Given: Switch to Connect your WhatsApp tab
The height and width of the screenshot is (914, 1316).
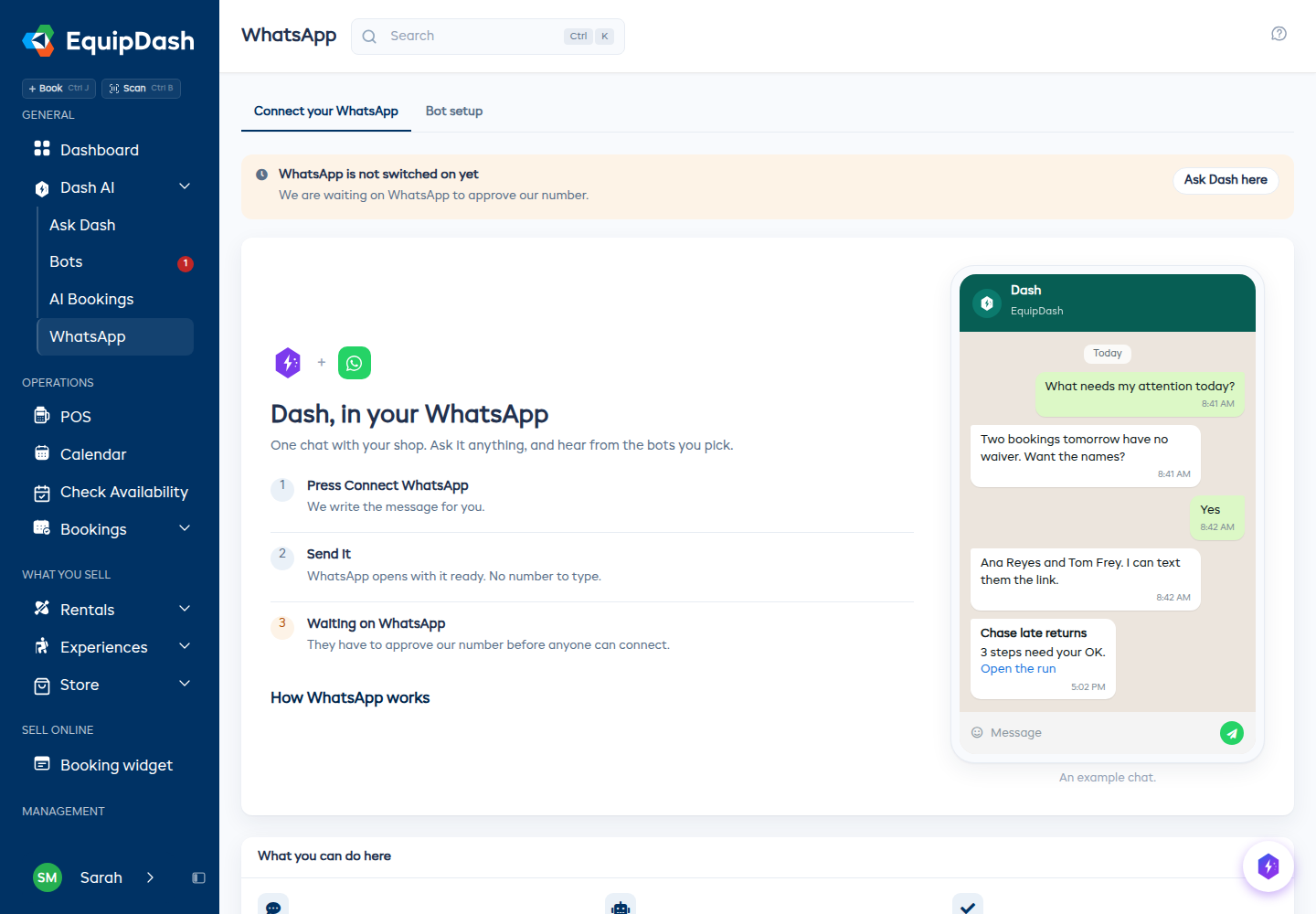Looking at the screenshot, I should point(326,112).
